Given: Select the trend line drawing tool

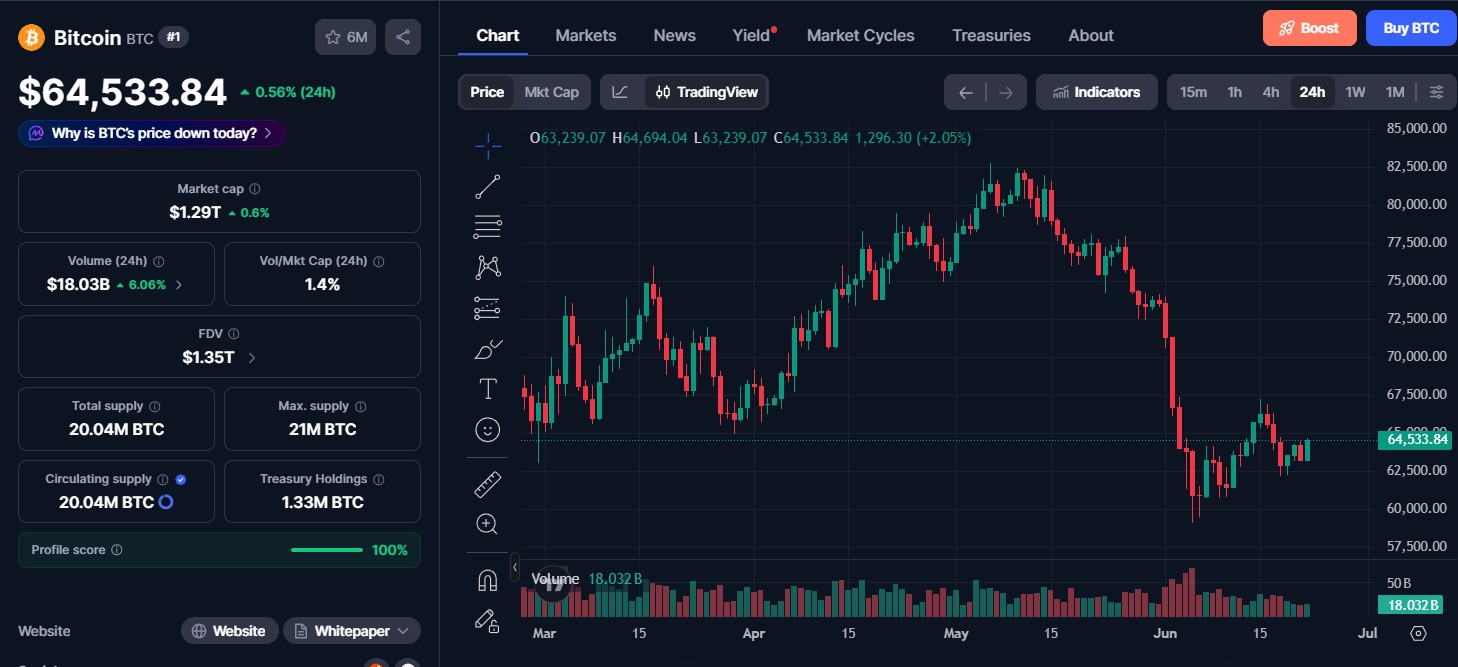Looking at the screenshot, I should [488, 187].
